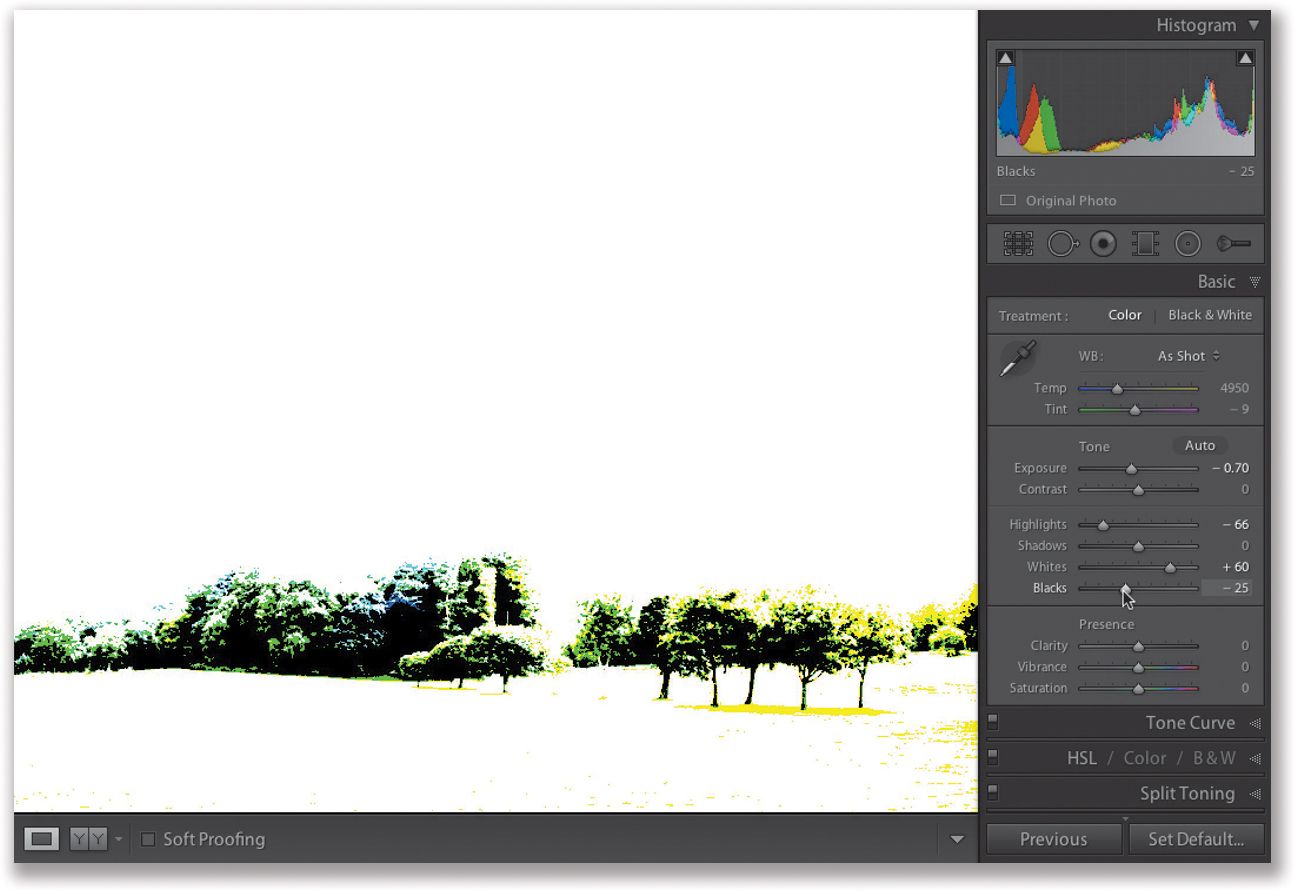Click the Temp value 4950
The height and width of the screenshot is (891, 1295).
(1234, 388)
